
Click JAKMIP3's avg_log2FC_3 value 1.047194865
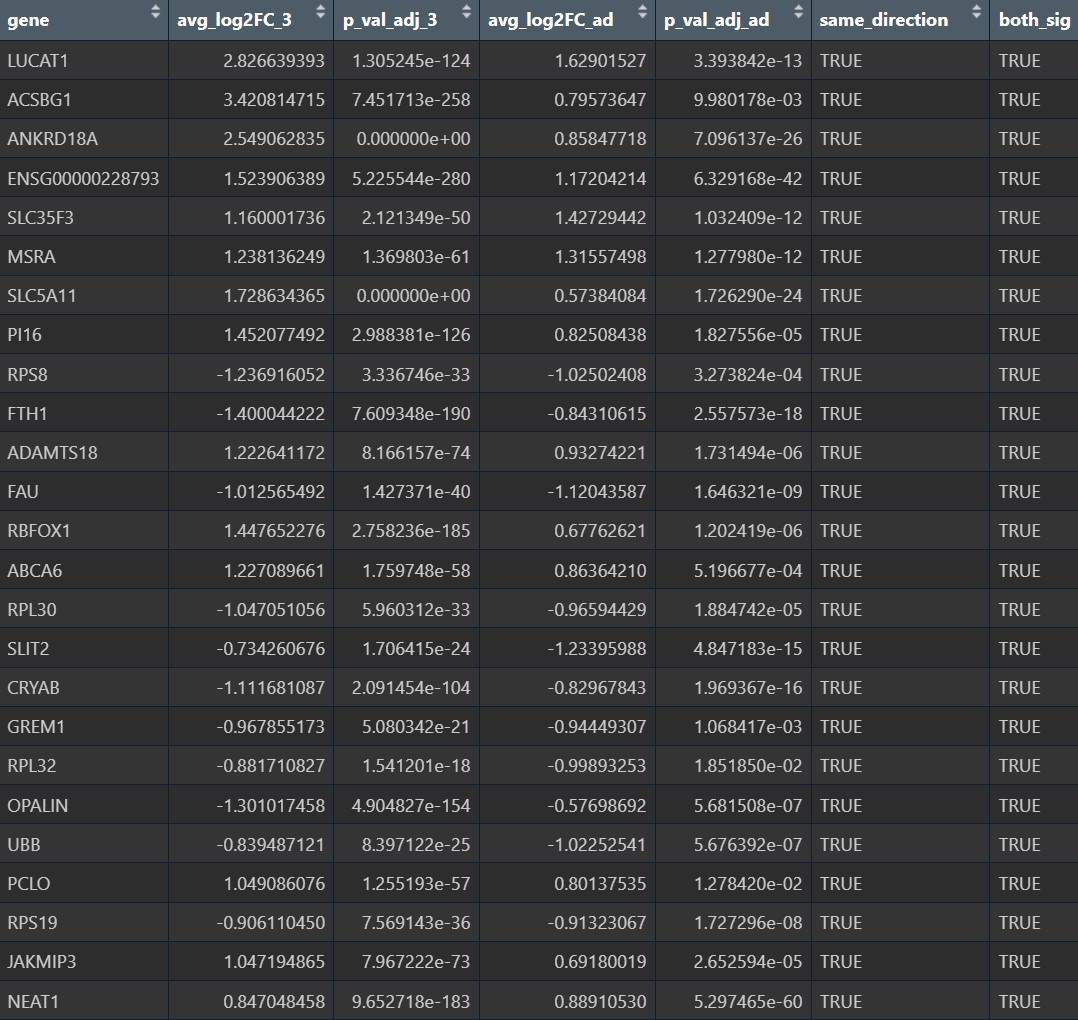pyautogui.click(x=269, y=962)
